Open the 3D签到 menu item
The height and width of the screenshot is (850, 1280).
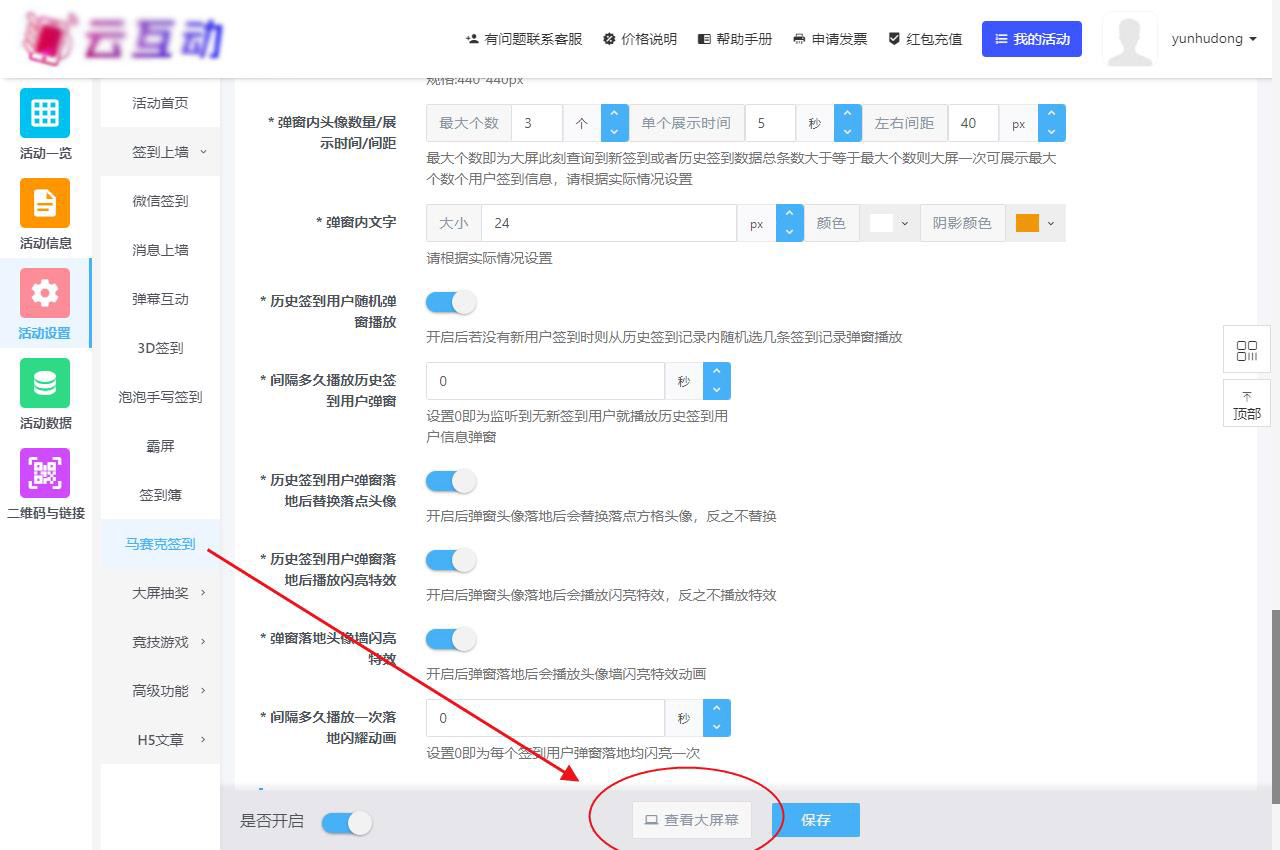tap(160, 348)
